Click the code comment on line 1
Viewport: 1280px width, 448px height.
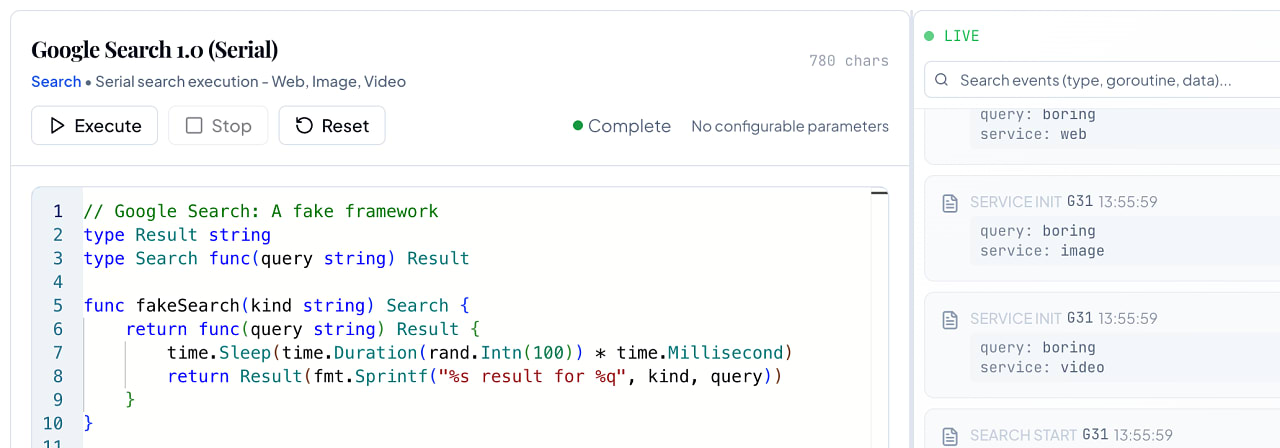point(261,211)
